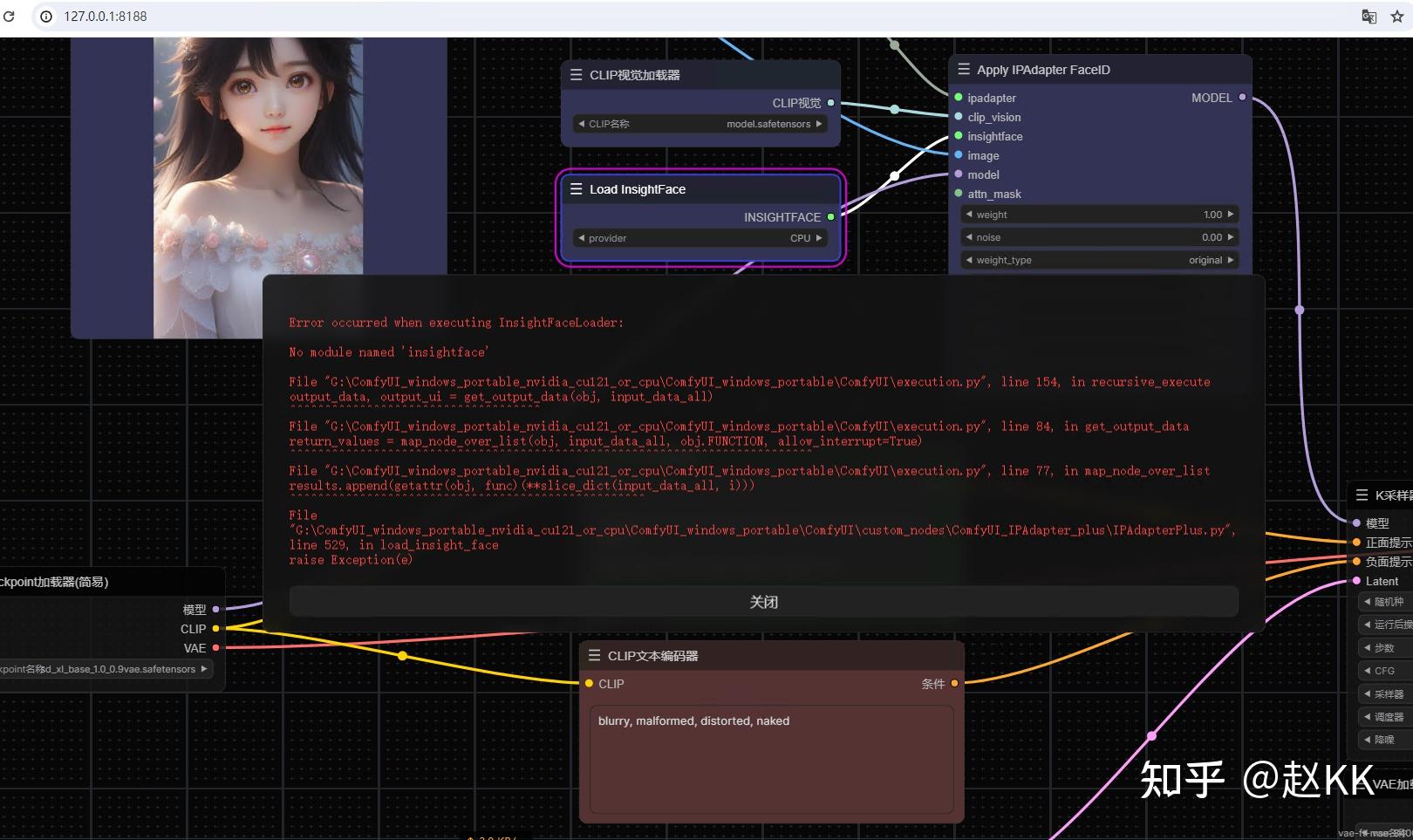Open the weight_type selector showing original
1413x840 pixels.
[x=1099, y=259]
